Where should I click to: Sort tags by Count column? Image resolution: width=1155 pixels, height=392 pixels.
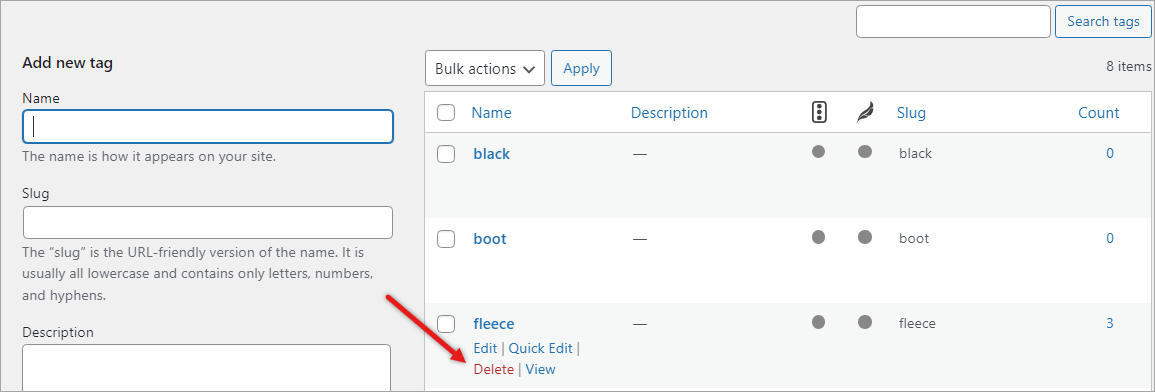pos(1098,113)
